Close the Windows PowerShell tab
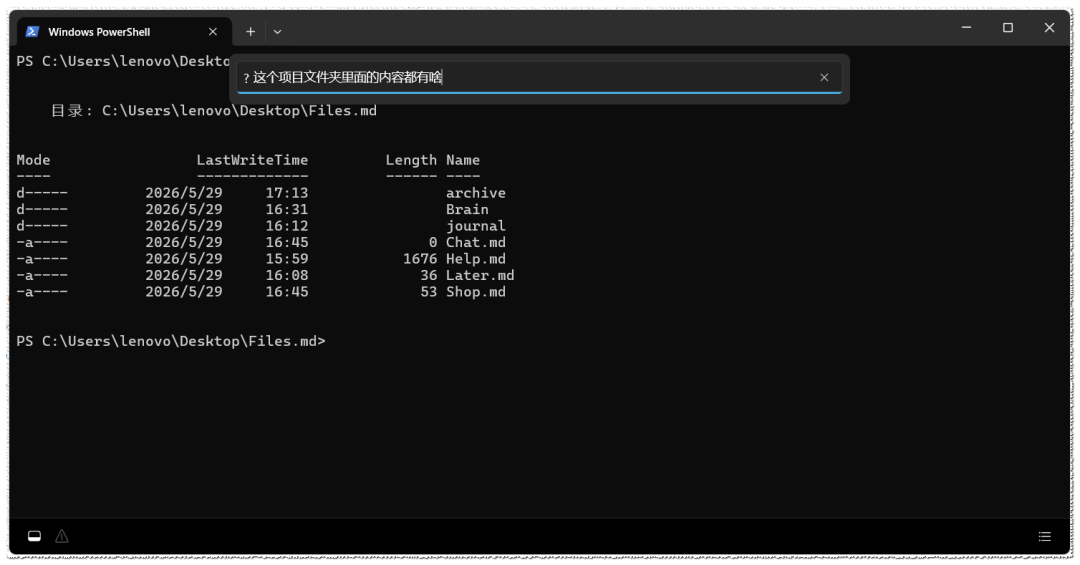The image size is (1080, 565). click(213, 32)
